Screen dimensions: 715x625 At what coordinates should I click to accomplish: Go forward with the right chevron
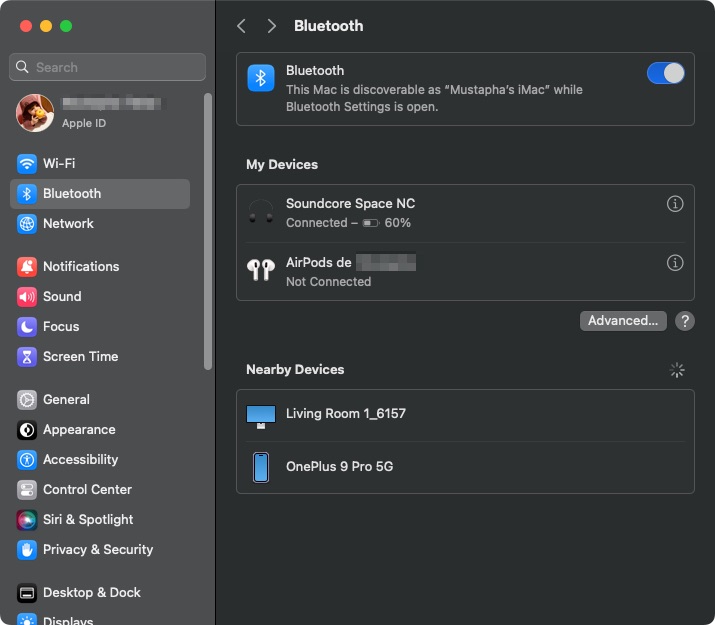[271, 26]
